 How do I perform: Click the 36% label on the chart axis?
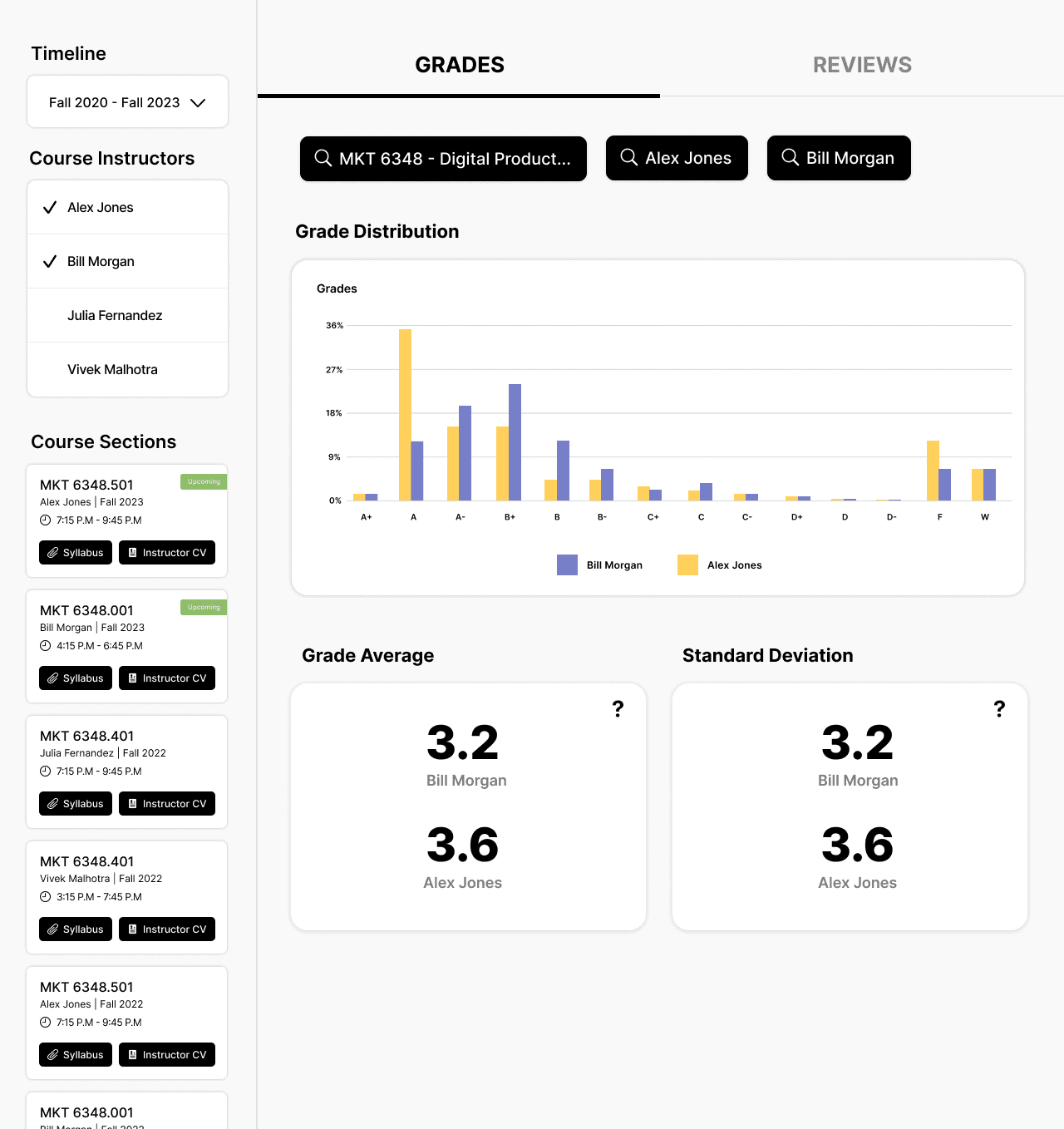(x=334, y=325)
